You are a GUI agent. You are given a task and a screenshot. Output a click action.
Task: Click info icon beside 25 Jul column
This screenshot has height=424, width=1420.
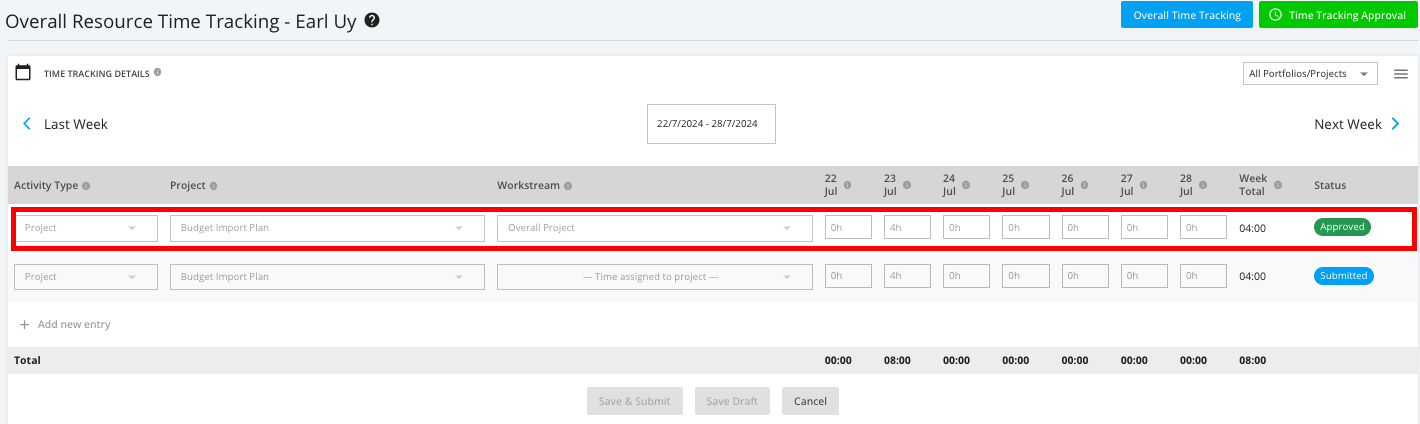click(1026, 185)
